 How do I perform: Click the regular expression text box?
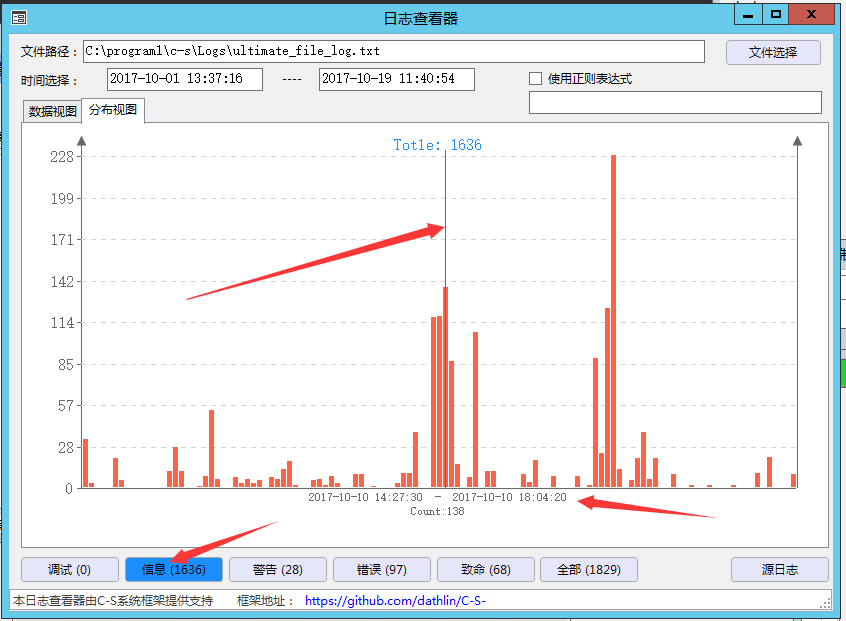675,103
